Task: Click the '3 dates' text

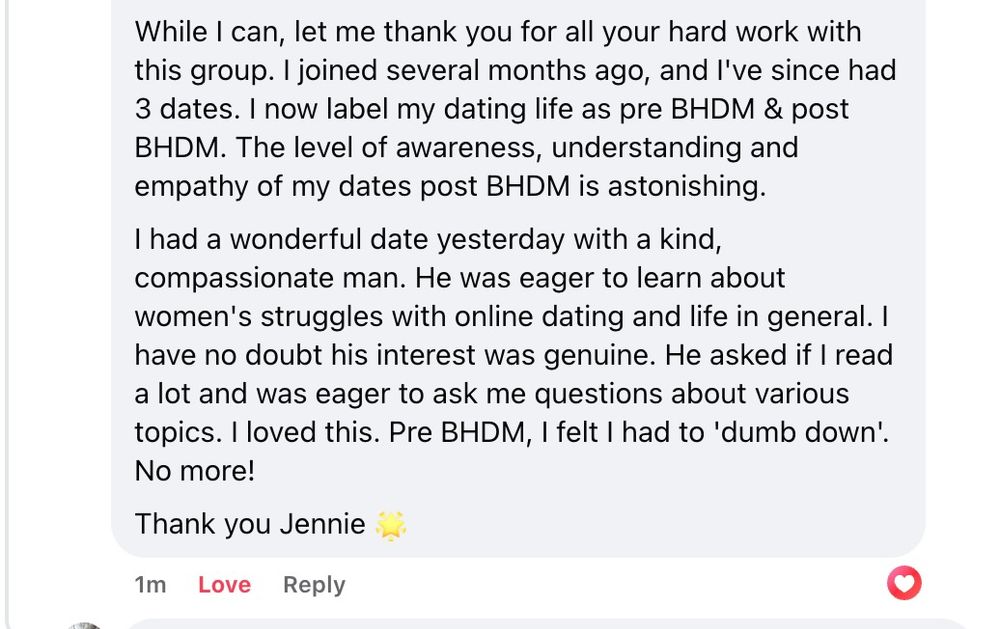Action: coord(187,109)
